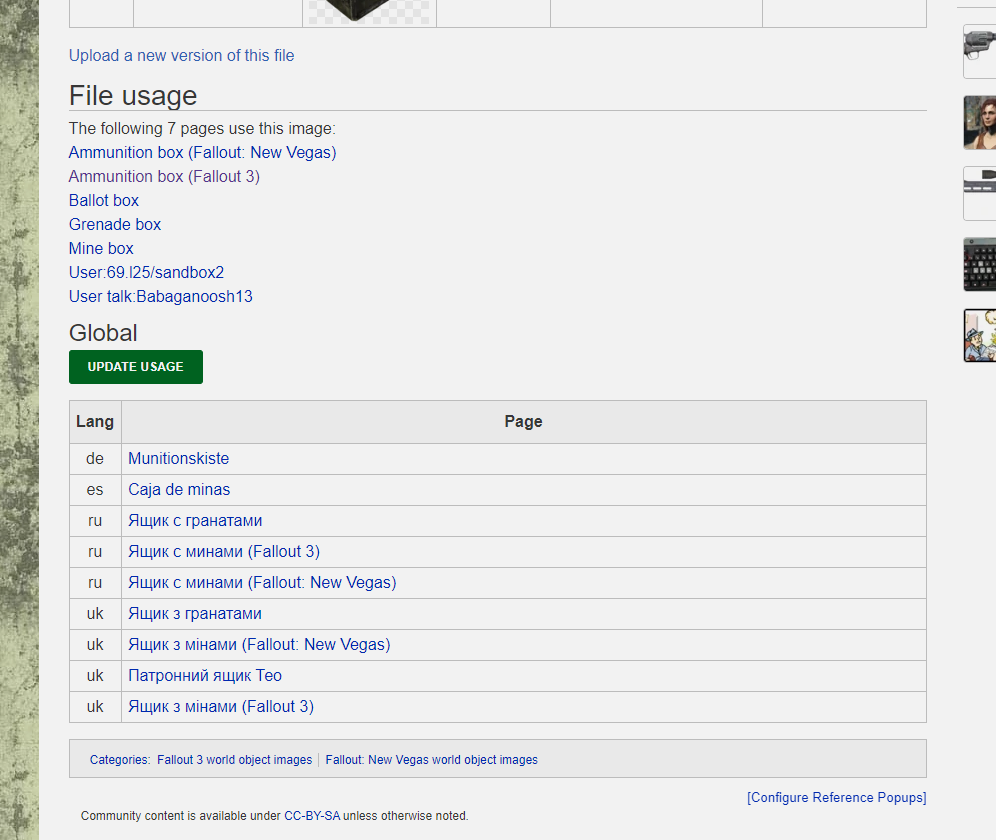This screenshot has width=996, height=840.
Task: Open Grenade box page link
Action: click(115, 225)
